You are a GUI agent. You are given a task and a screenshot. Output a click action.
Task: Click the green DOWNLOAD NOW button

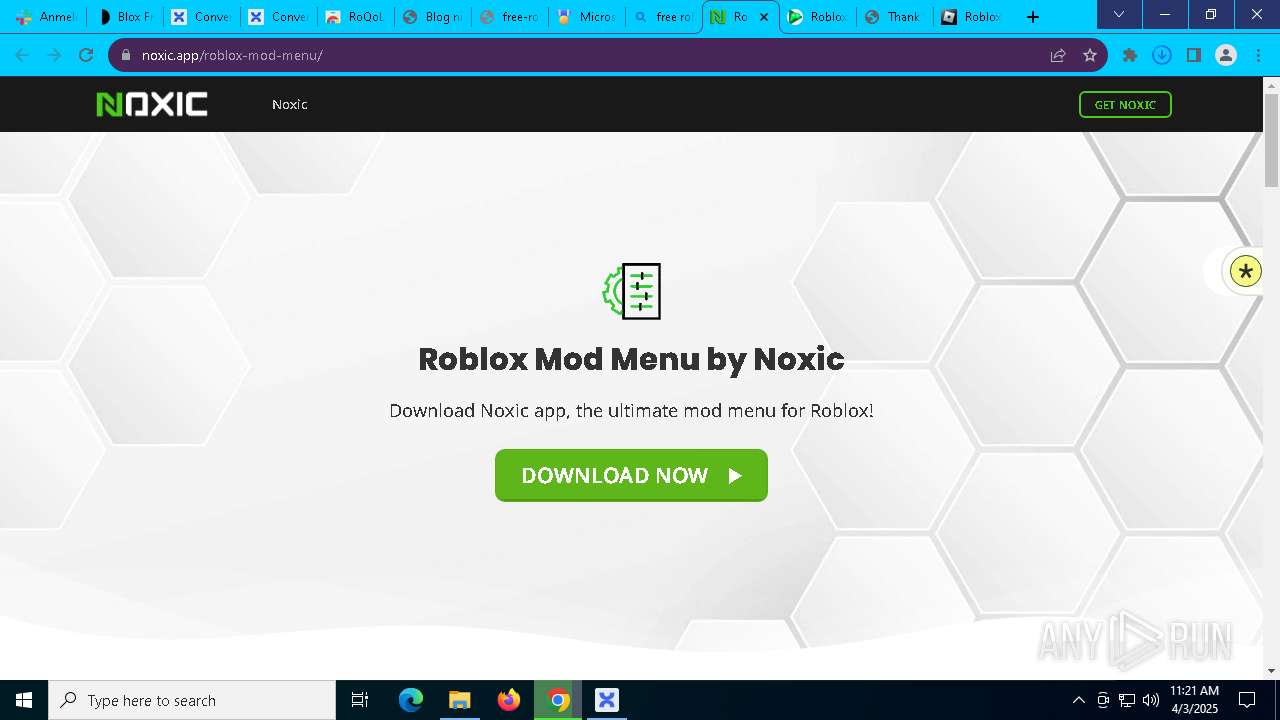(631, 475)
